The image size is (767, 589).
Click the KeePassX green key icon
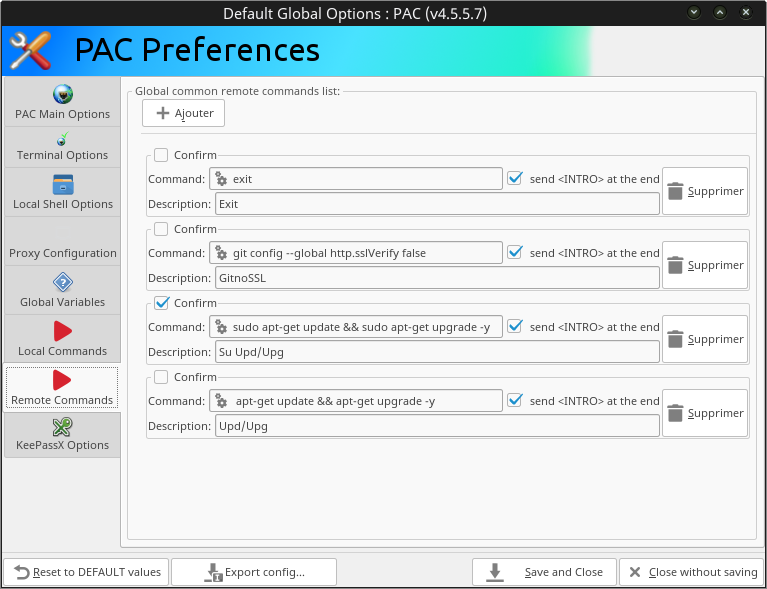tap(63, 427)
